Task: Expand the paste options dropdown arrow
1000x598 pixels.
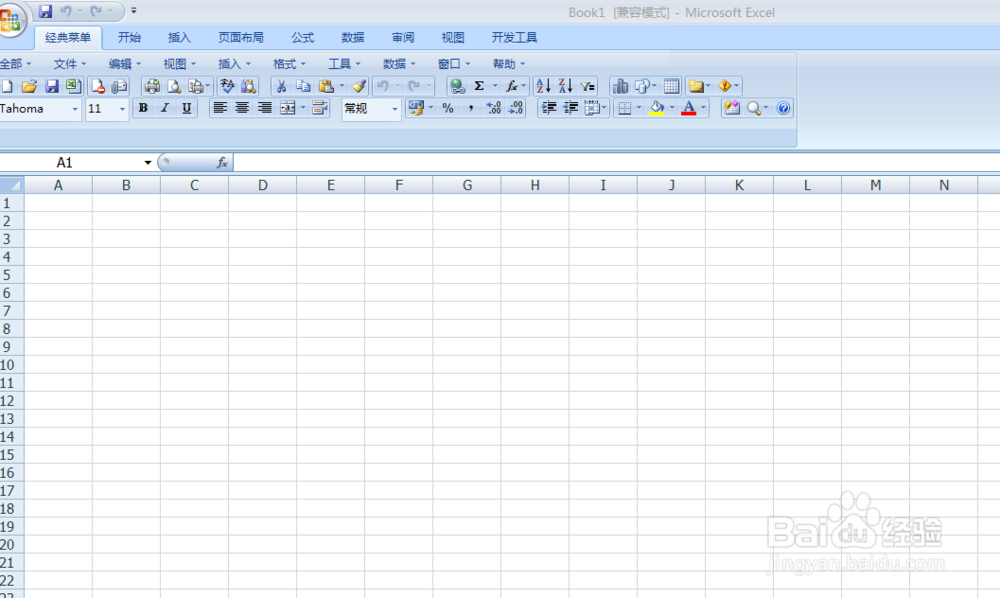Action: pyautogui.click(x=342, y=85)
